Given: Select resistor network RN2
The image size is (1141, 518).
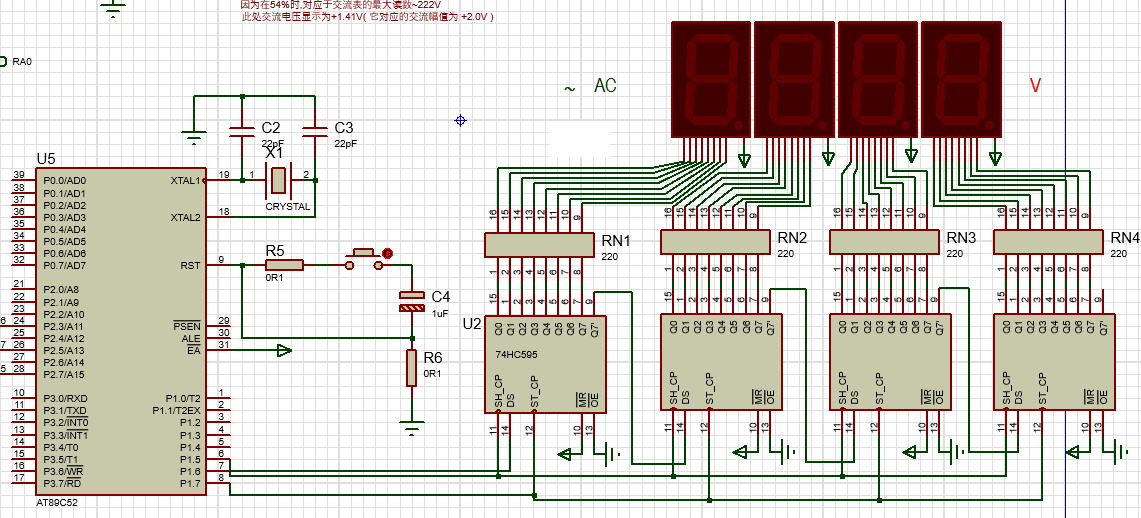Looking at the screenshot, I should (x=716, y=243).
